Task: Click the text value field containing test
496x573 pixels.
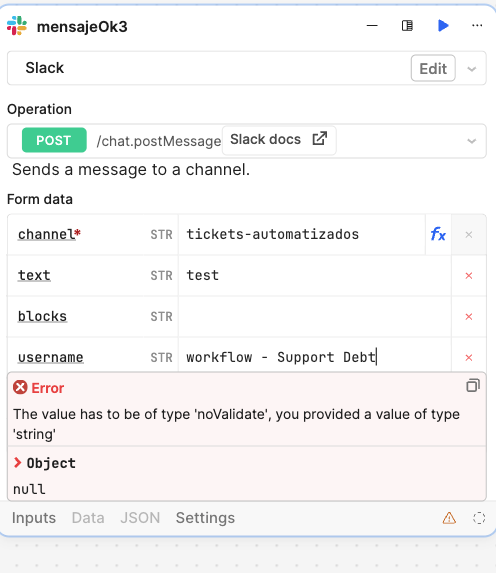Action: 315,276
